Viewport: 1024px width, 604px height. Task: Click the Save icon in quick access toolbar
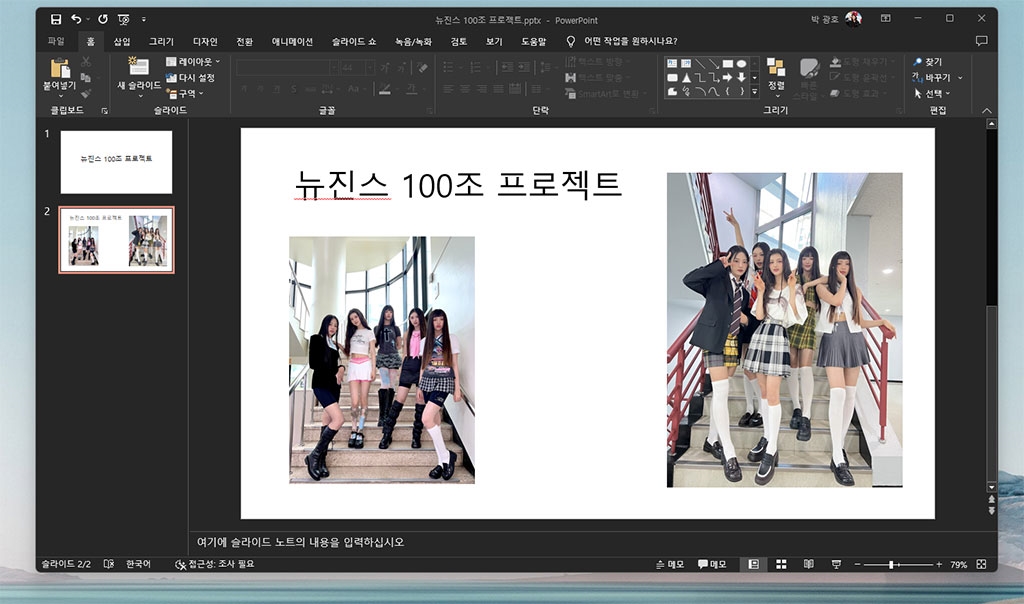point(56,20)
